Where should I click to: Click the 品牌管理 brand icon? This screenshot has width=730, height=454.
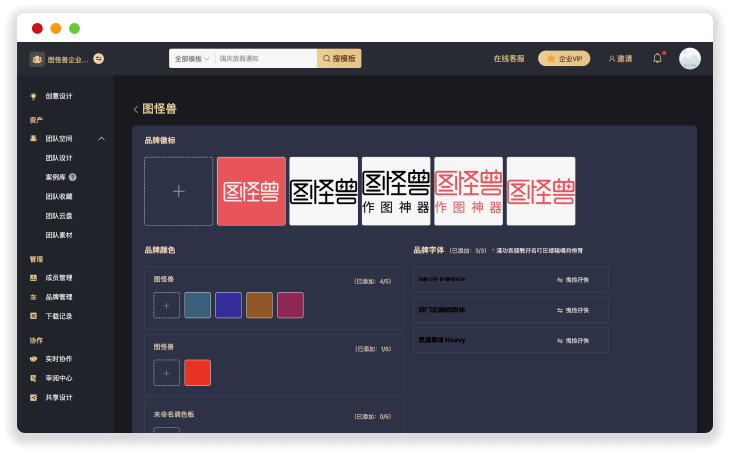pos(34,297)
